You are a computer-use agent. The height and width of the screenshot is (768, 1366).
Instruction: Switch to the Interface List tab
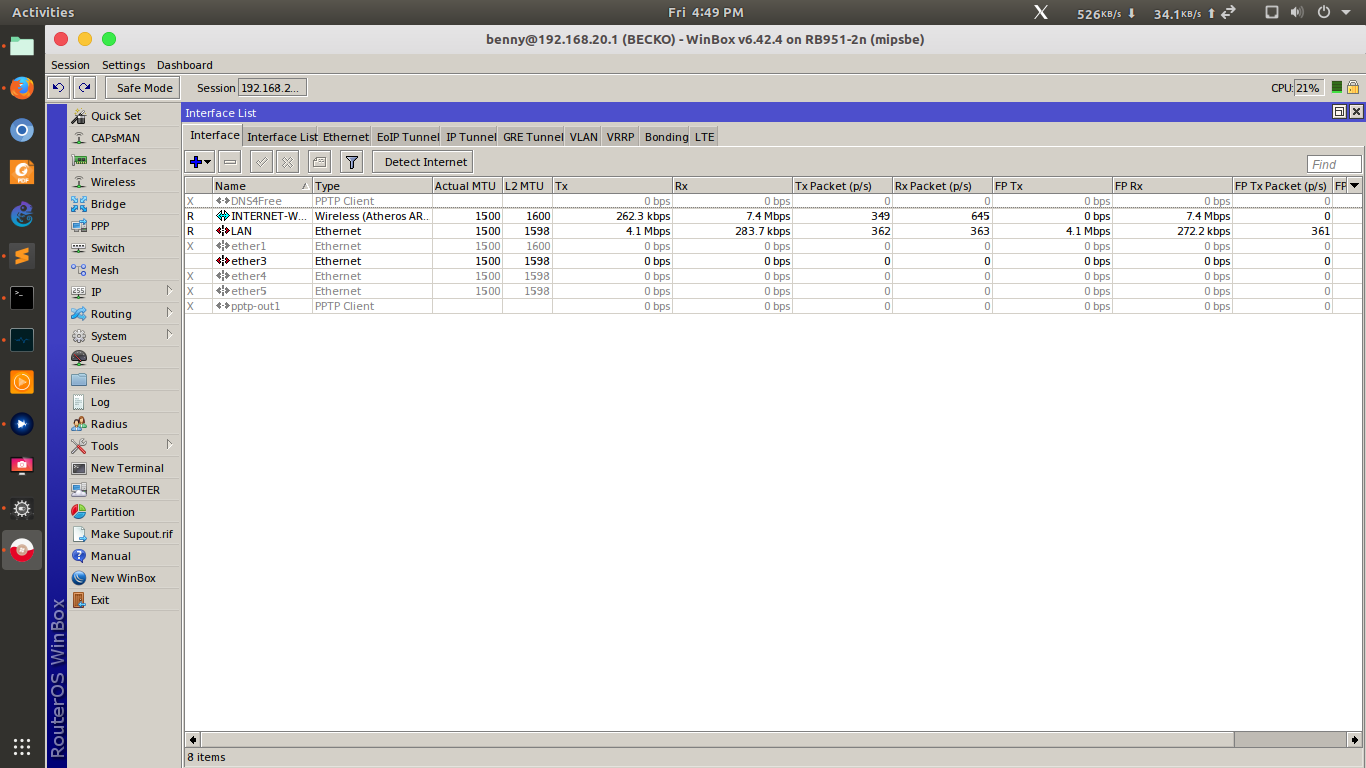tap(282, 137)
